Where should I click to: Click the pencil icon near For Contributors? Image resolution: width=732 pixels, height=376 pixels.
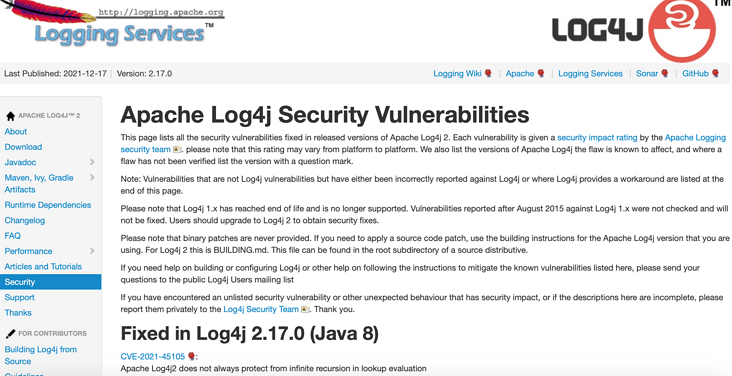10,333
